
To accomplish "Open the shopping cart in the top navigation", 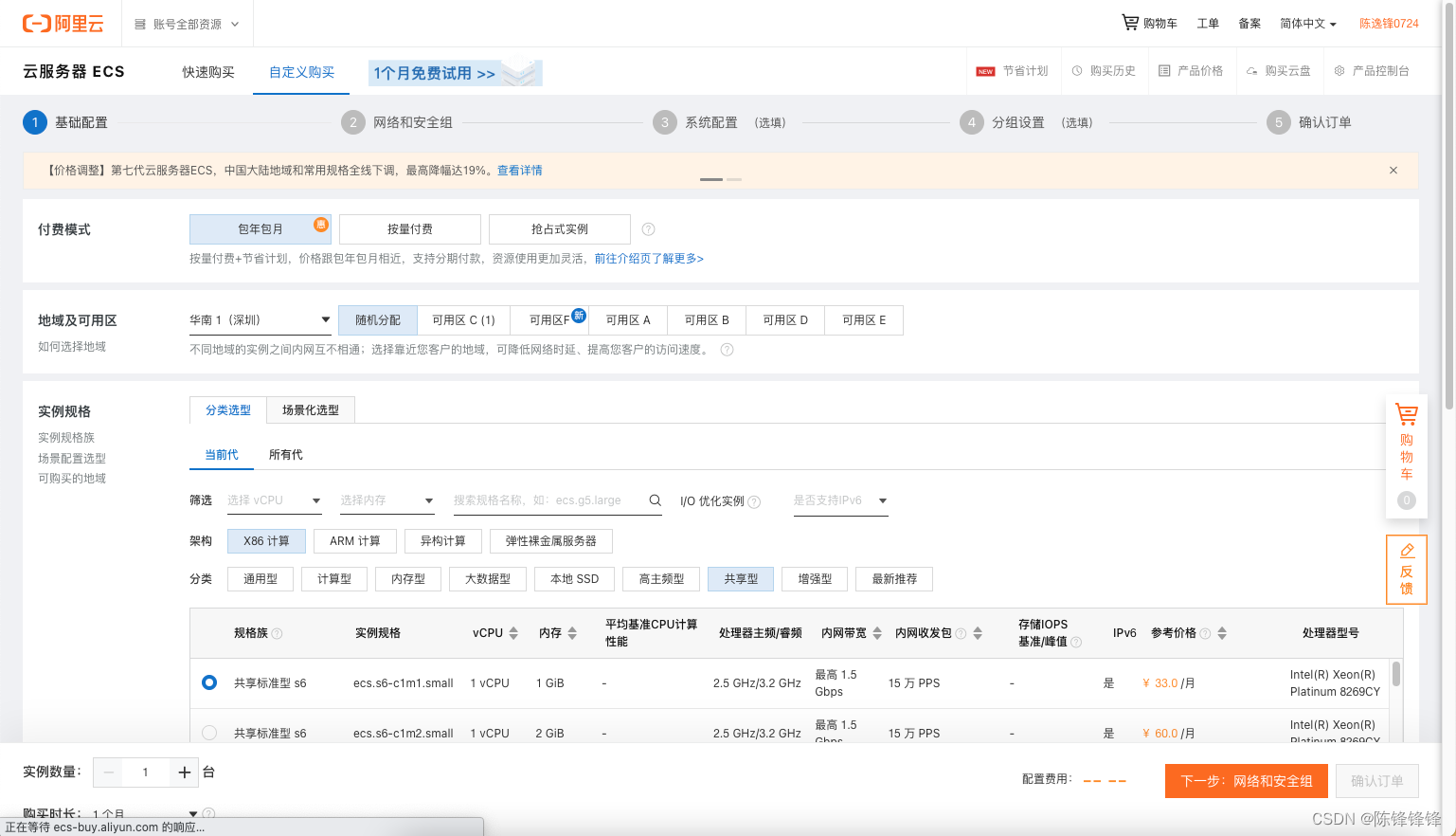I will click(1149, 23).
